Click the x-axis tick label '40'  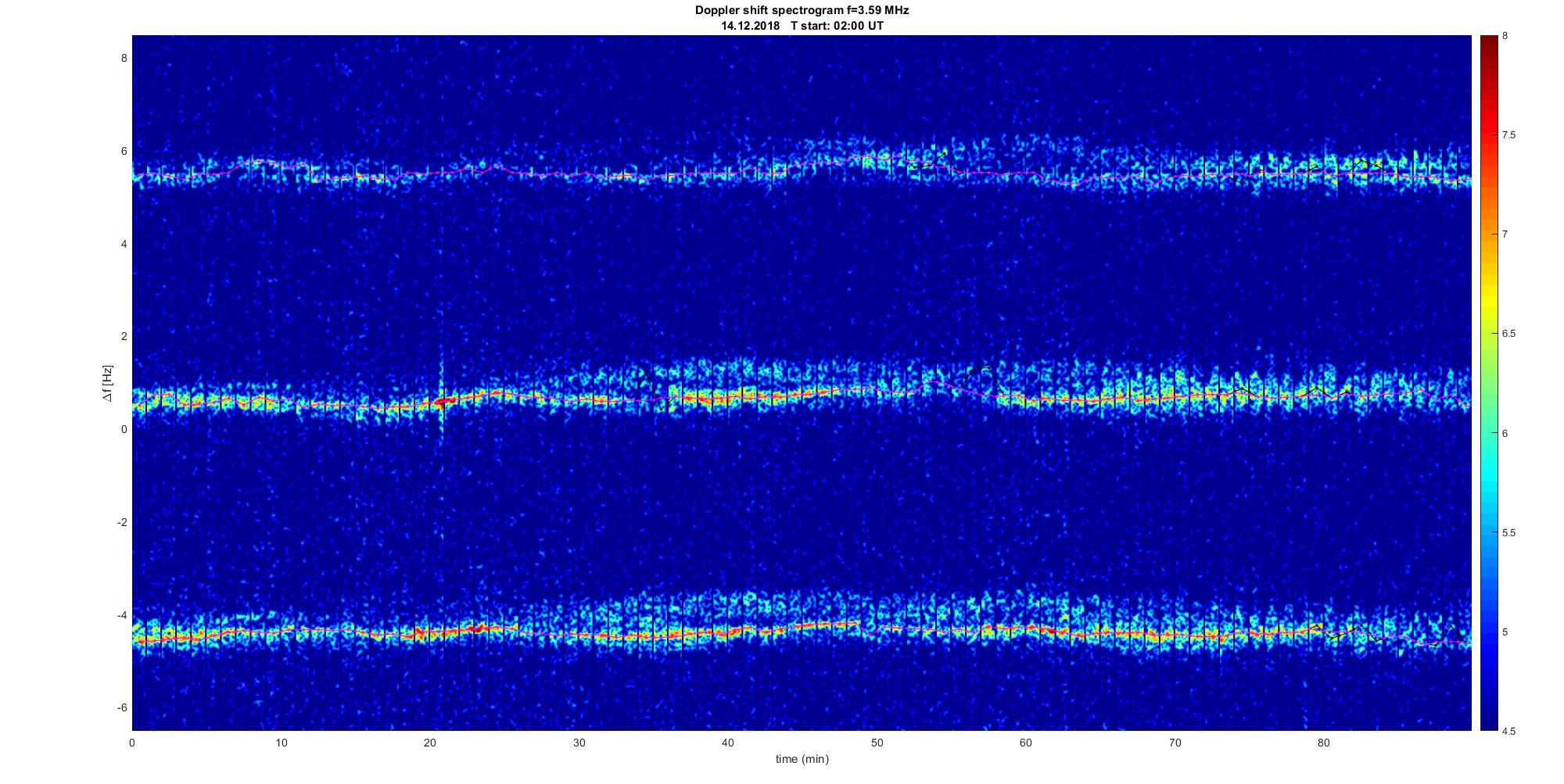(728, 743)
